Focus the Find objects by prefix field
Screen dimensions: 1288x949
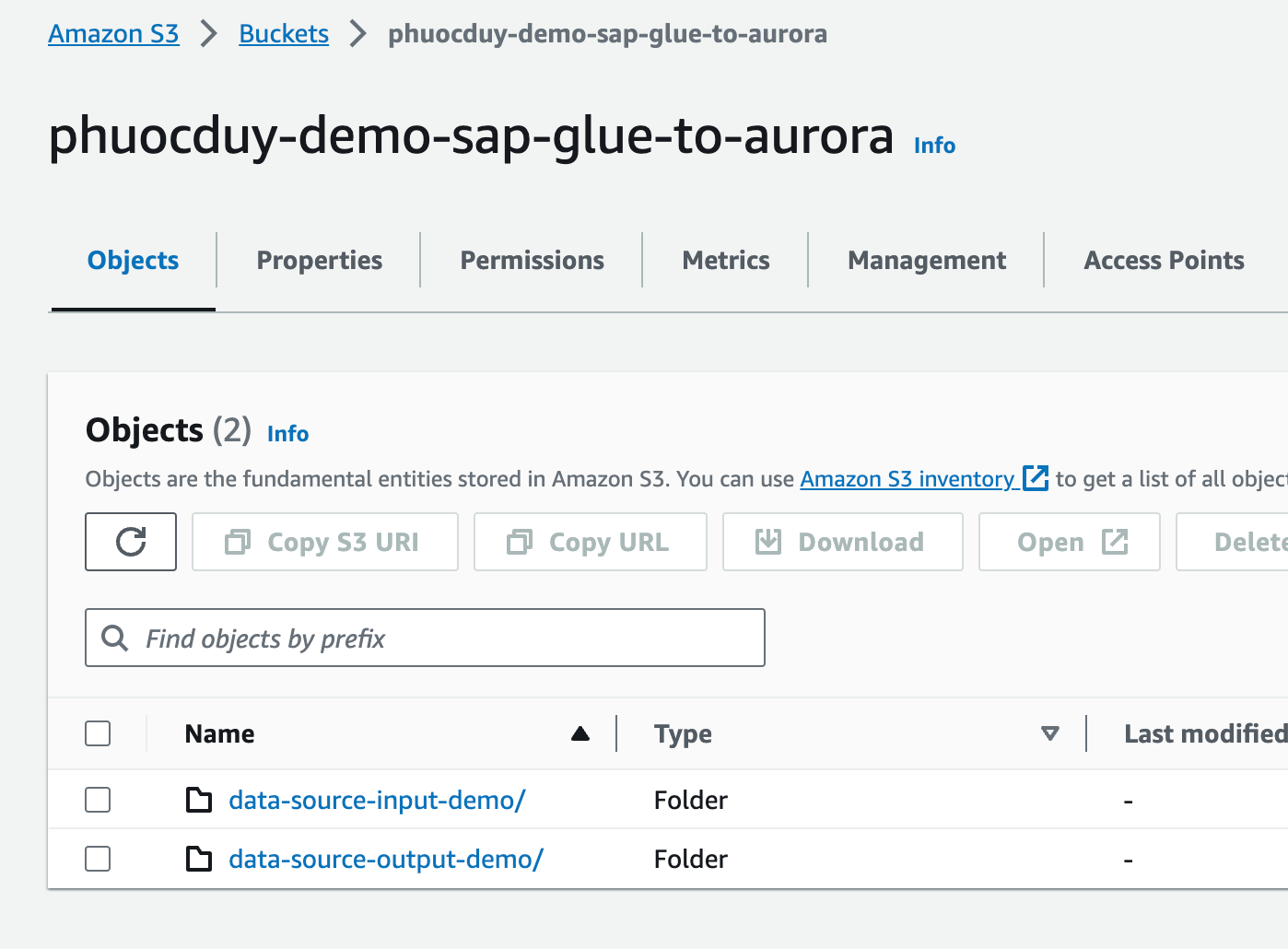coord(425,638)
